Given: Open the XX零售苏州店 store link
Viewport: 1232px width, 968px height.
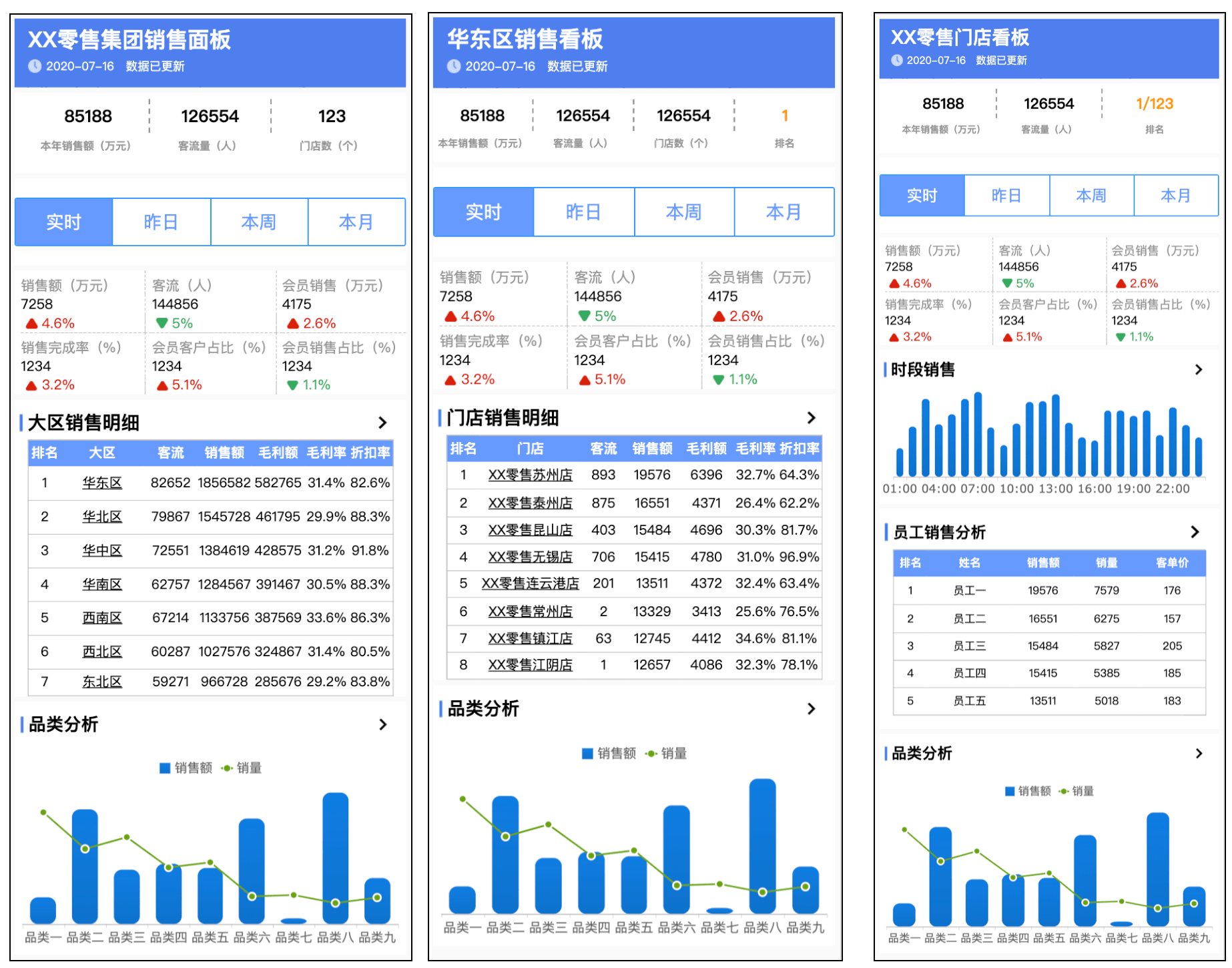Looking at the screenshot, I should pos(531,475).
